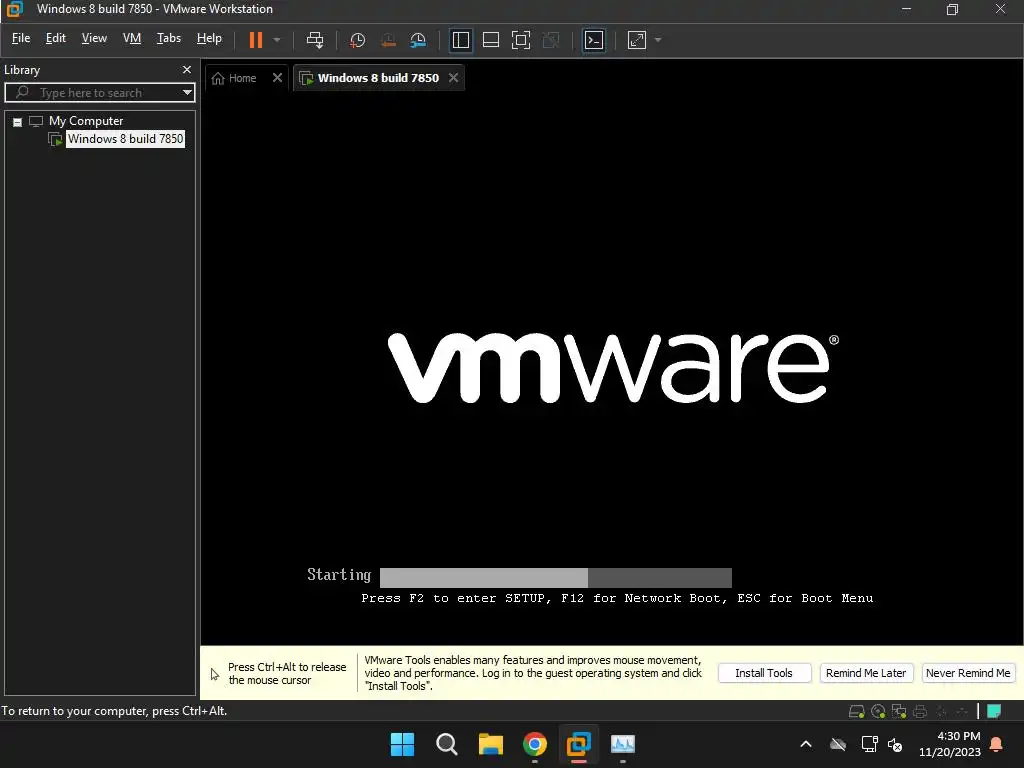Screen dimensions: 1024x768
Task: Open the File menu
Action: pyautogui.click(x=21, y=38)
